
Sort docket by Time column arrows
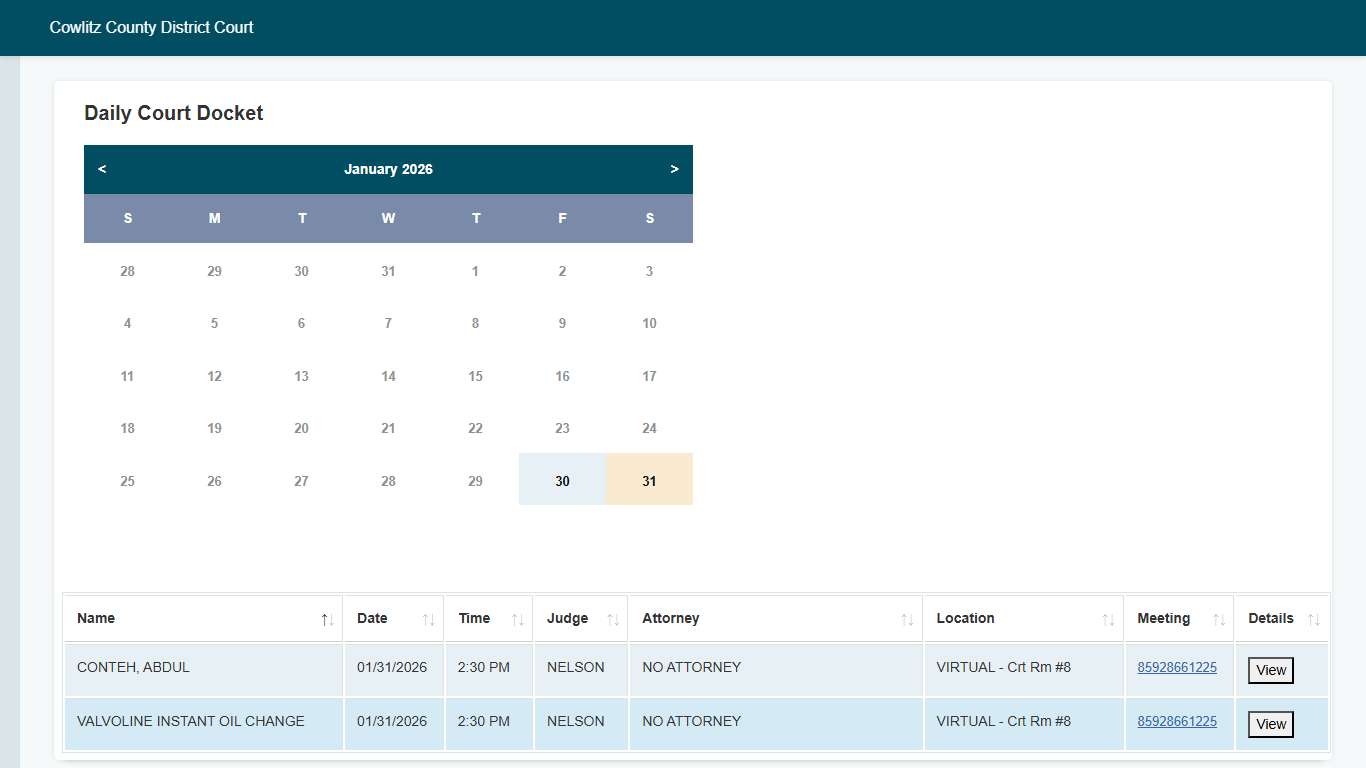517,620
